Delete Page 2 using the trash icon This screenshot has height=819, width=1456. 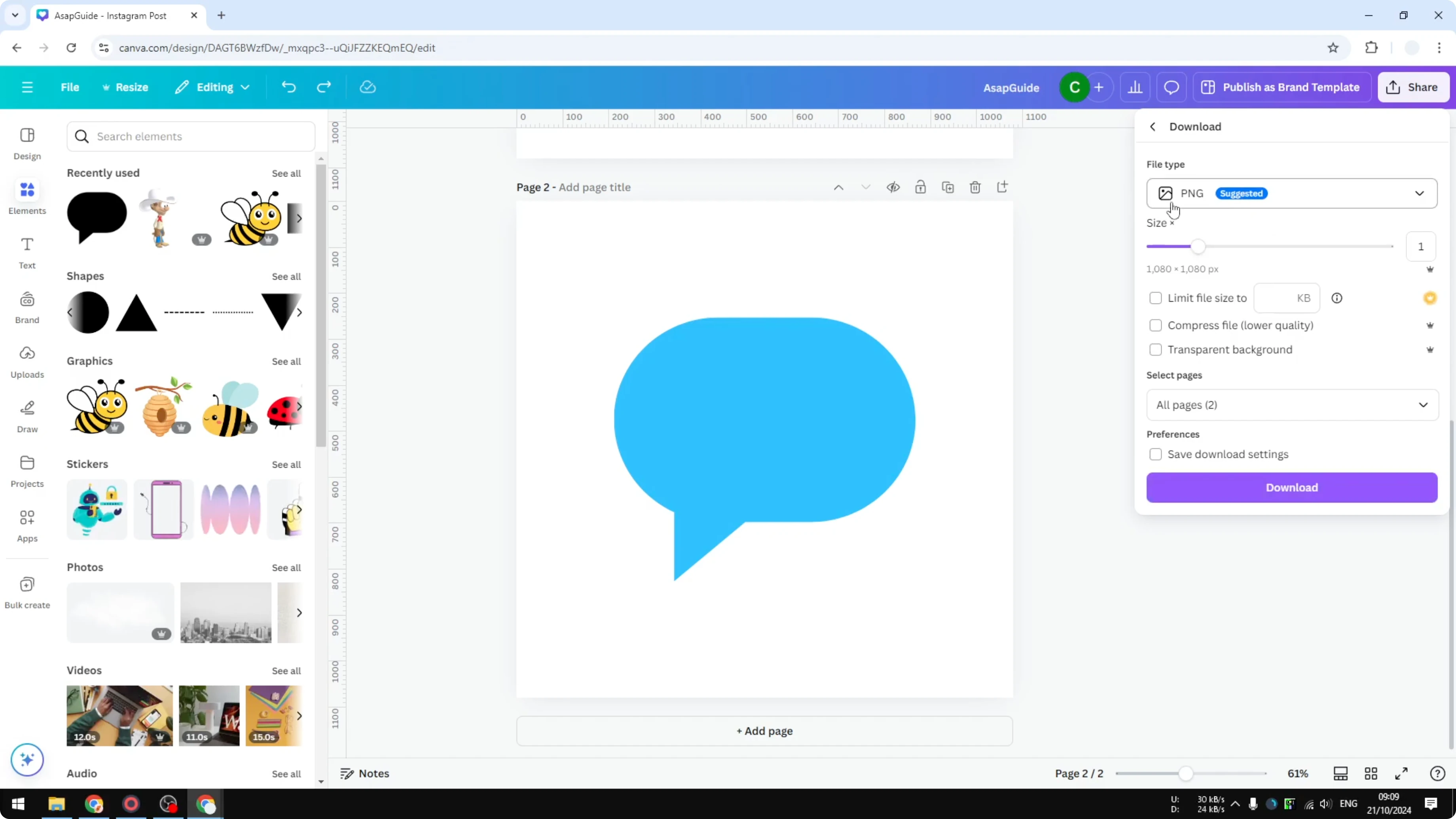975,187
